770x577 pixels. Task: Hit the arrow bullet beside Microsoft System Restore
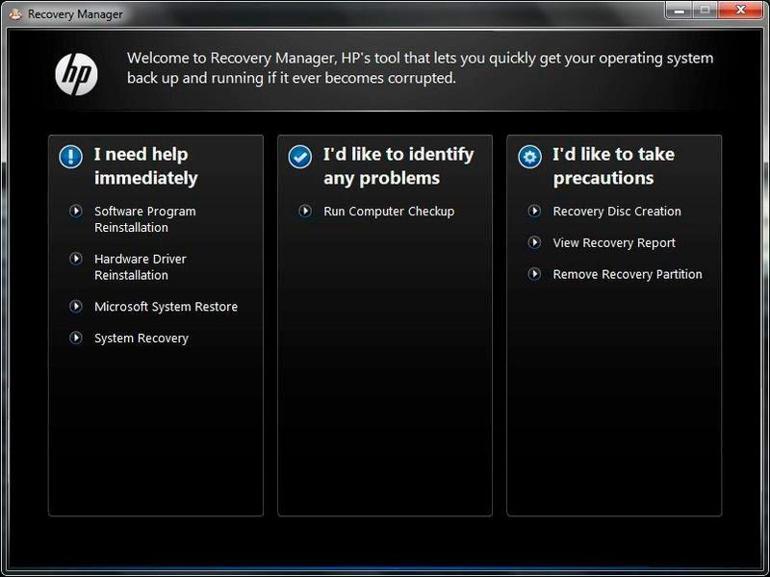[x=75, y=306]
